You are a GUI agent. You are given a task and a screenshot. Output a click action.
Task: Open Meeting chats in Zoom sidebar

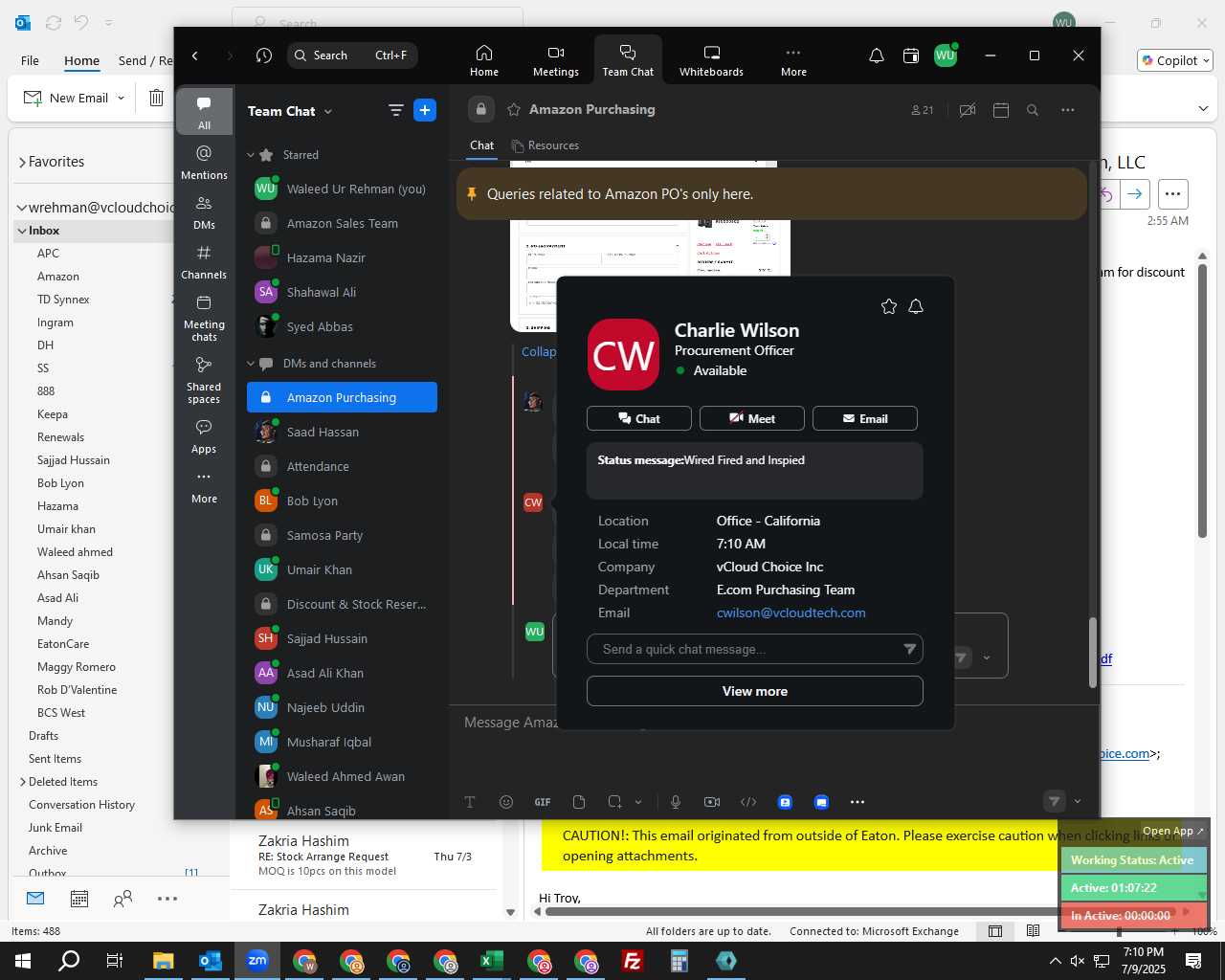(204, 318)
